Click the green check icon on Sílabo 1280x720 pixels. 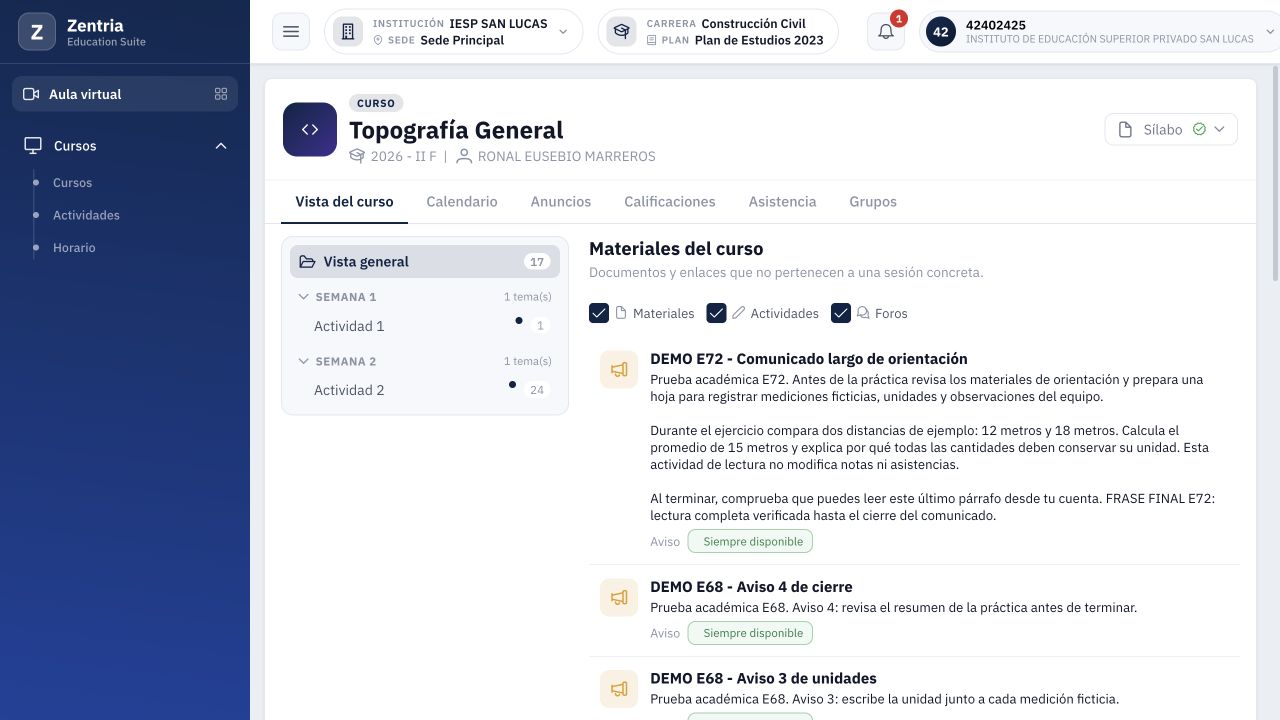[x=1199, y=129]
